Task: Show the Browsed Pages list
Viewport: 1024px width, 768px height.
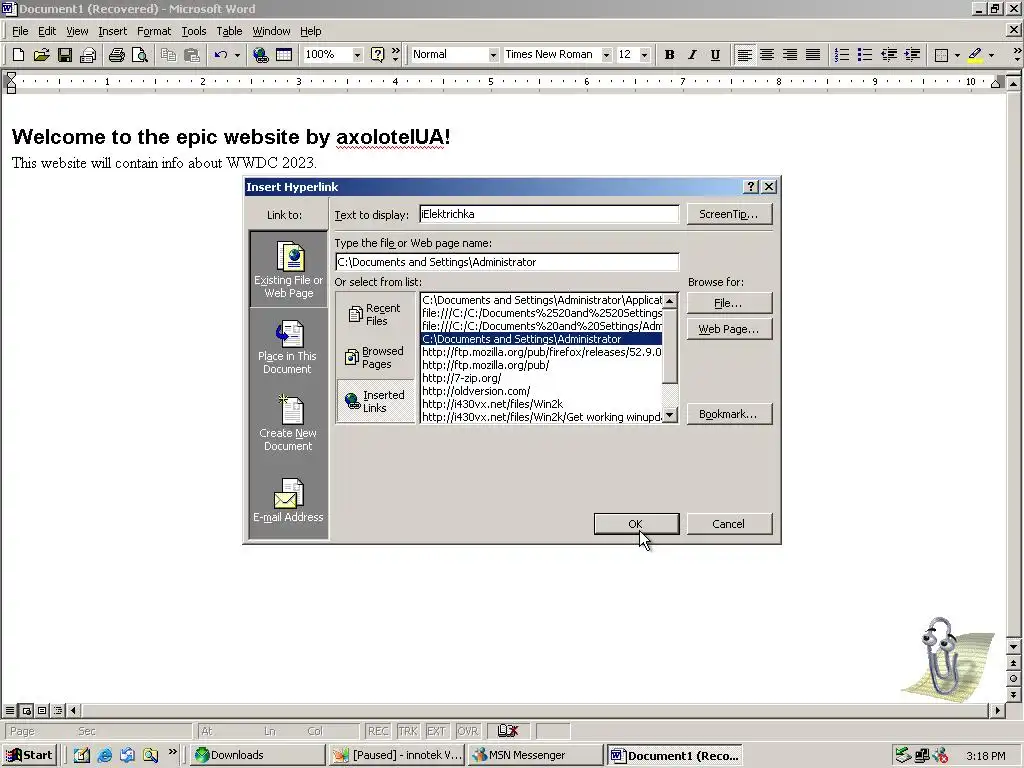Action: click(x=375, y=357)
